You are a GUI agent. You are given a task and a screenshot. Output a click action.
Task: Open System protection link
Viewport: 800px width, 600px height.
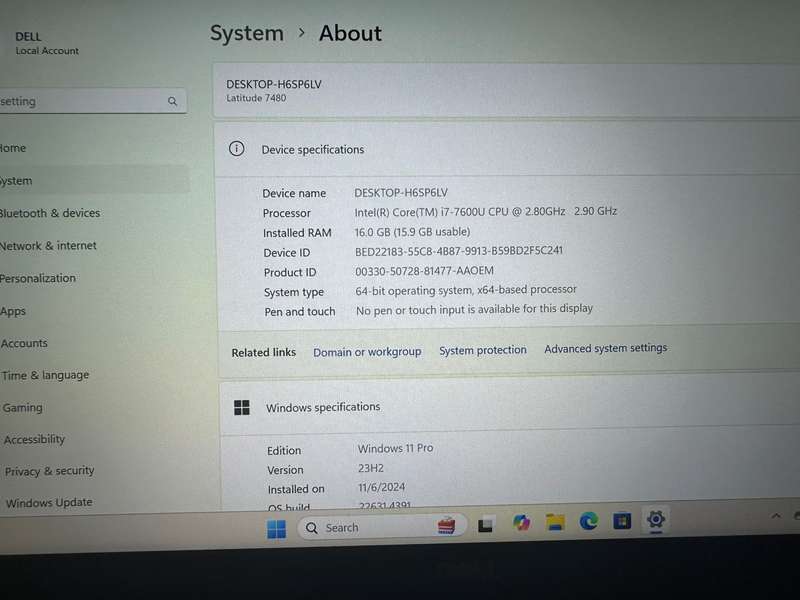pos(483,350)
